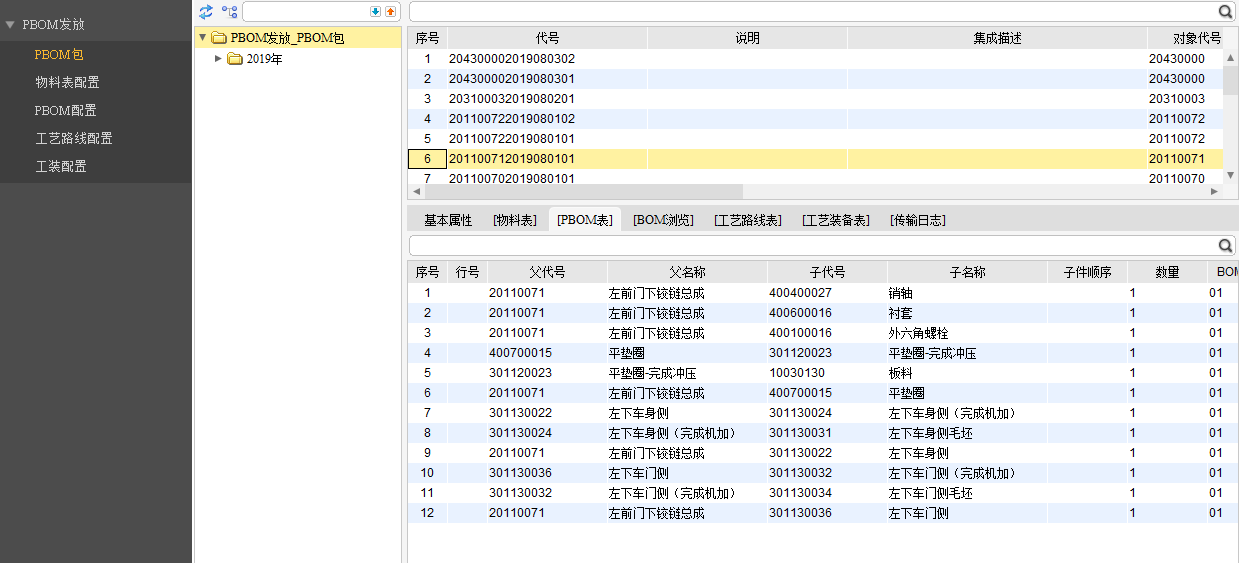Image resolution: width=1239 pixels, height=563 pixels.
Task: Collapse the PBOM发放 sidebar section
Action: coord(11,24)
